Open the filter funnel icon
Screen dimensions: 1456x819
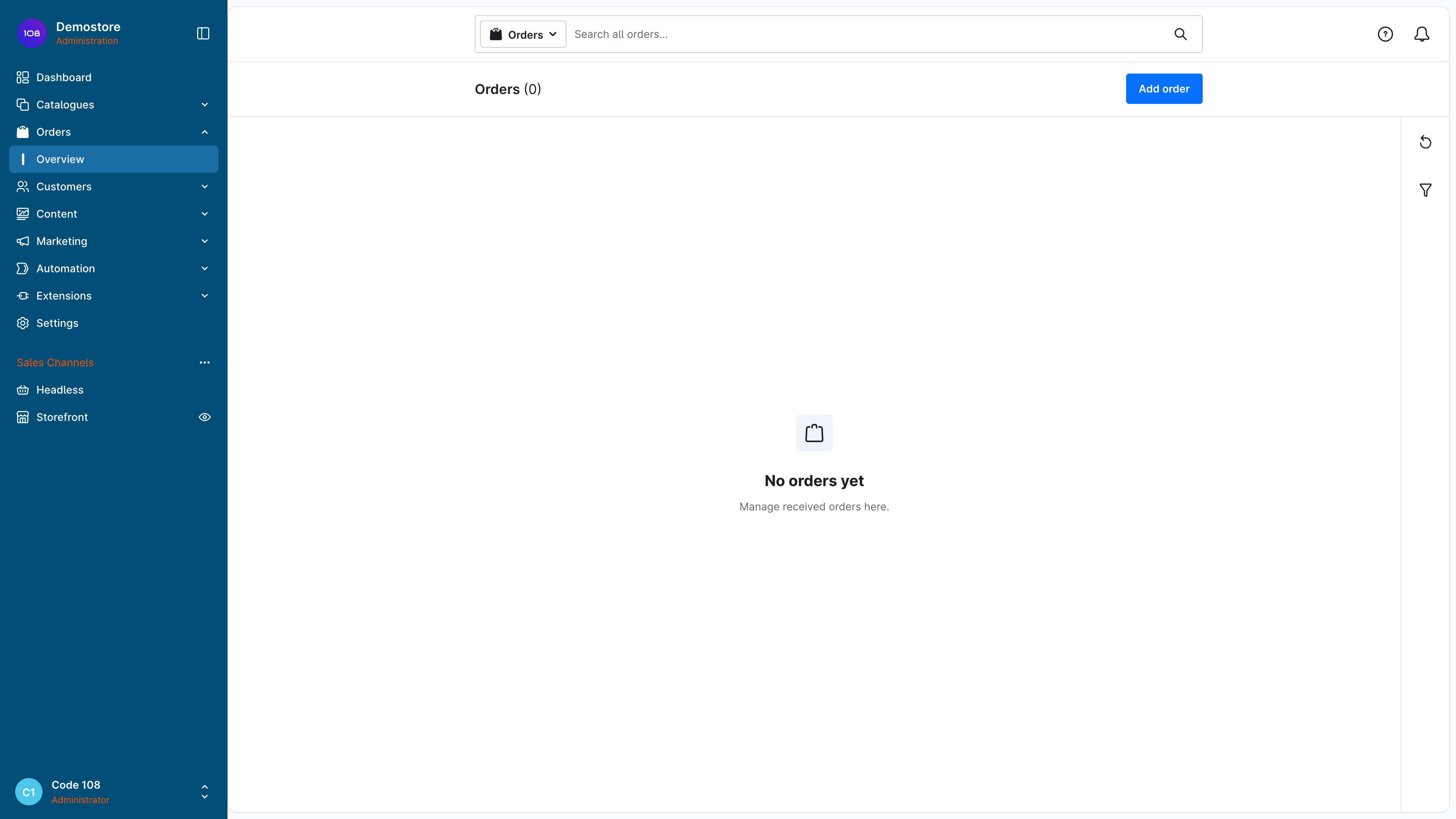coord(1425,190)
